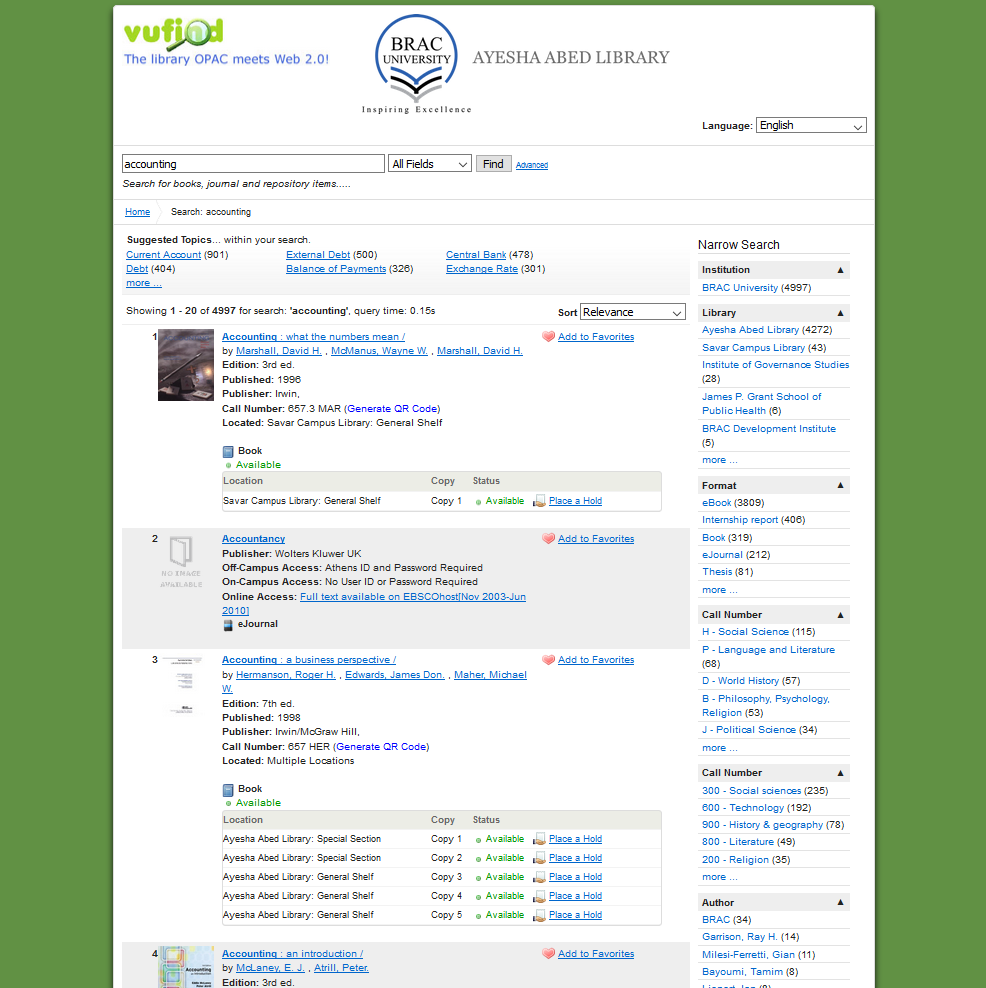The width and height of the screenshot is (986, 988).
Task: Click hold icon for General Shelf Copy 5
Action: (x=539, y=915)
